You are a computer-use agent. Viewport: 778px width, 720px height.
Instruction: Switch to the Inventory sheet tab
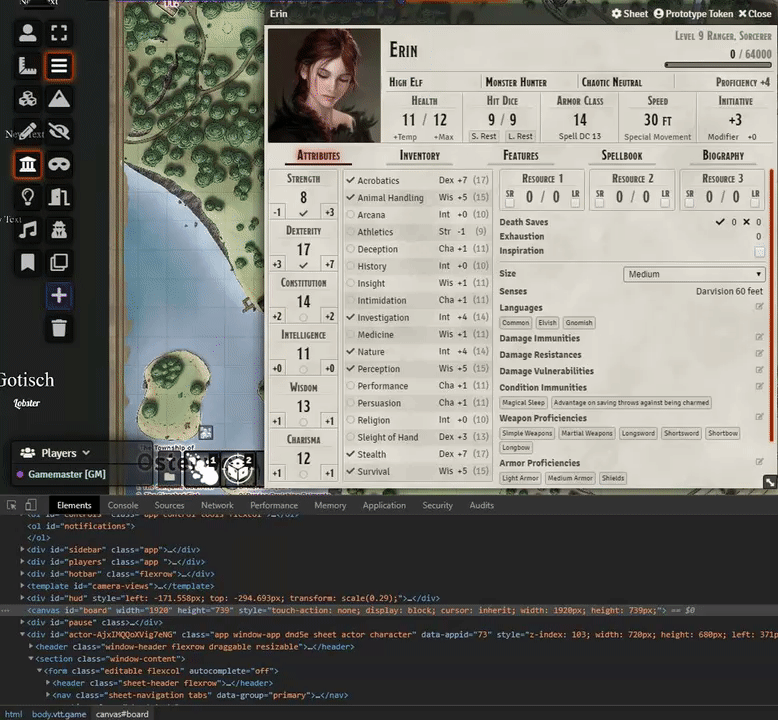click(x=420, y=155)
